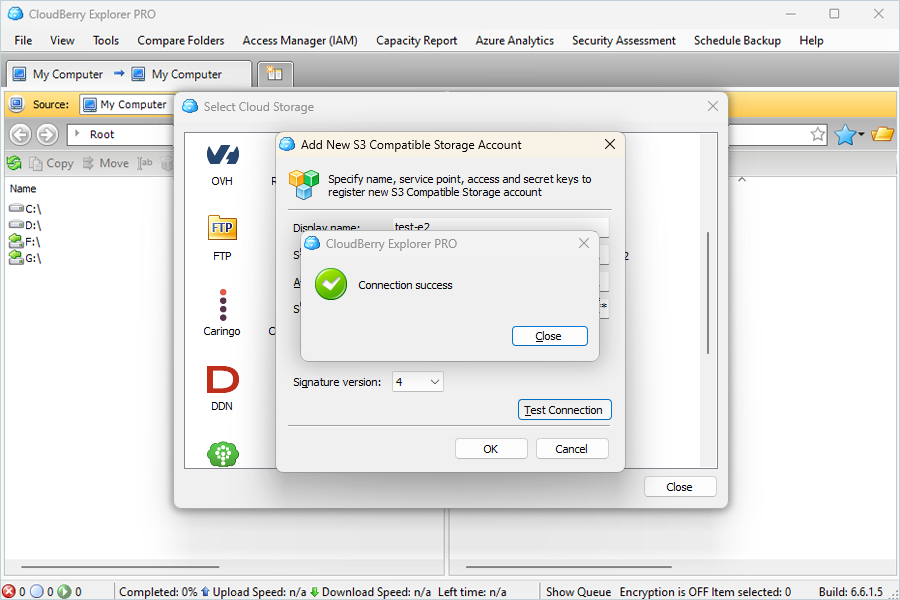Image resolution: width=900 pixels, height=600 pixels.
Task: Select the green tree storage provider icon
Action: [x=223, y=454]
